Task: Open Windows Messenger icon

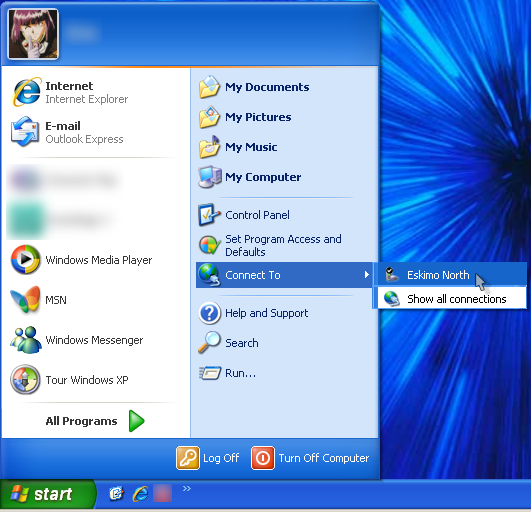Action: tap(25, 340)
